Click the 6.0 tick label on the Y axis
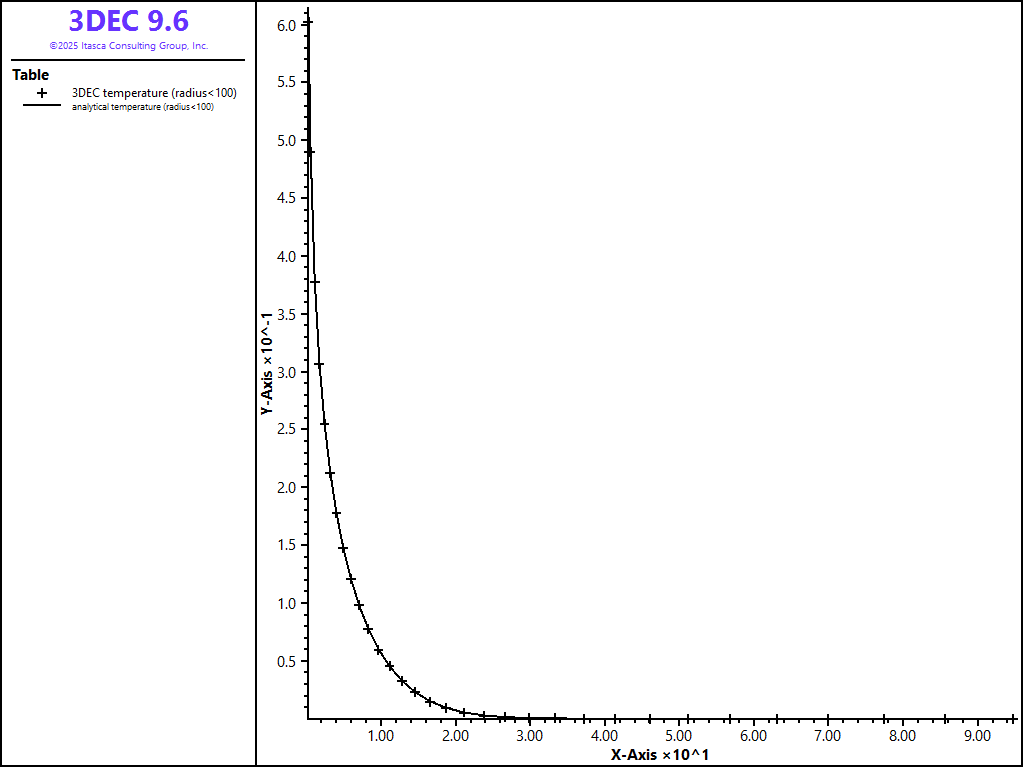This screenshot has width=1024, height=768. point(286,25)
